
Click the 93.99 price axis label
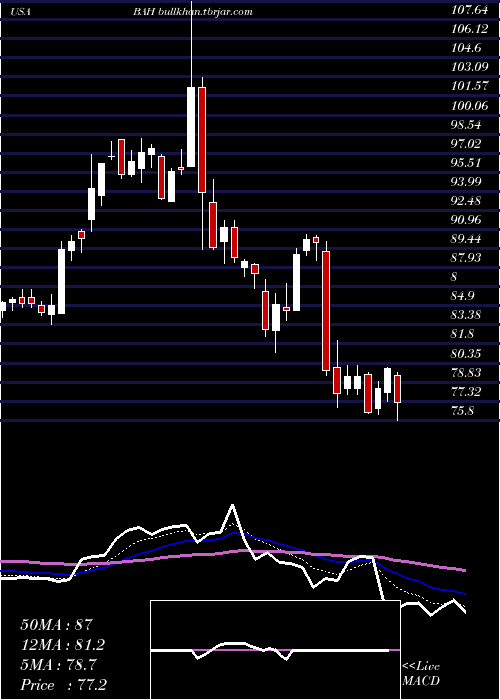coord(467,182)
